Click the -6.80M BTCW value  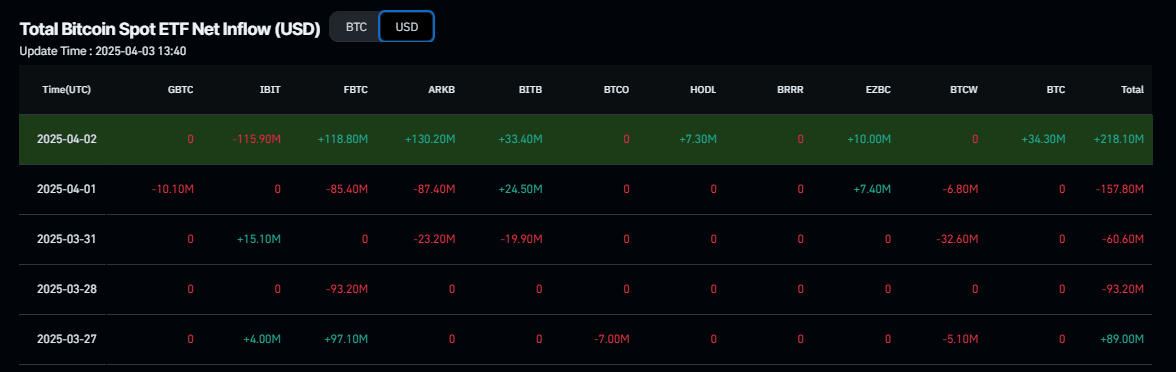pyautogui.click(x=960, y=189)
